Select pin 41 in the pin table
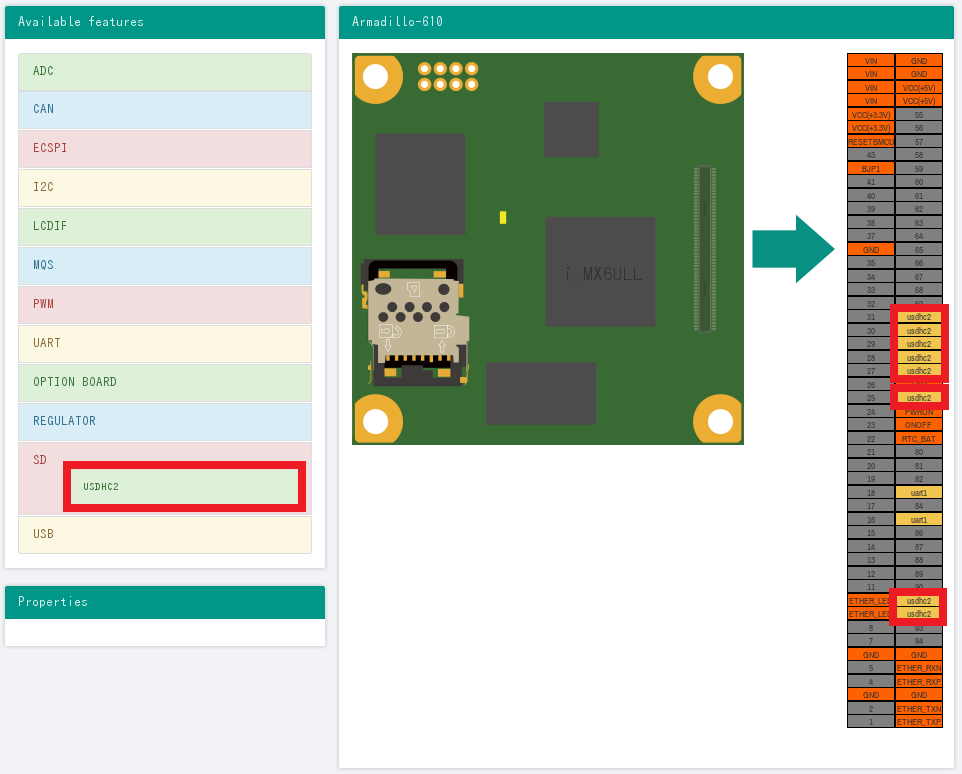This screenshot has width=962, height=774. [871, 182]
